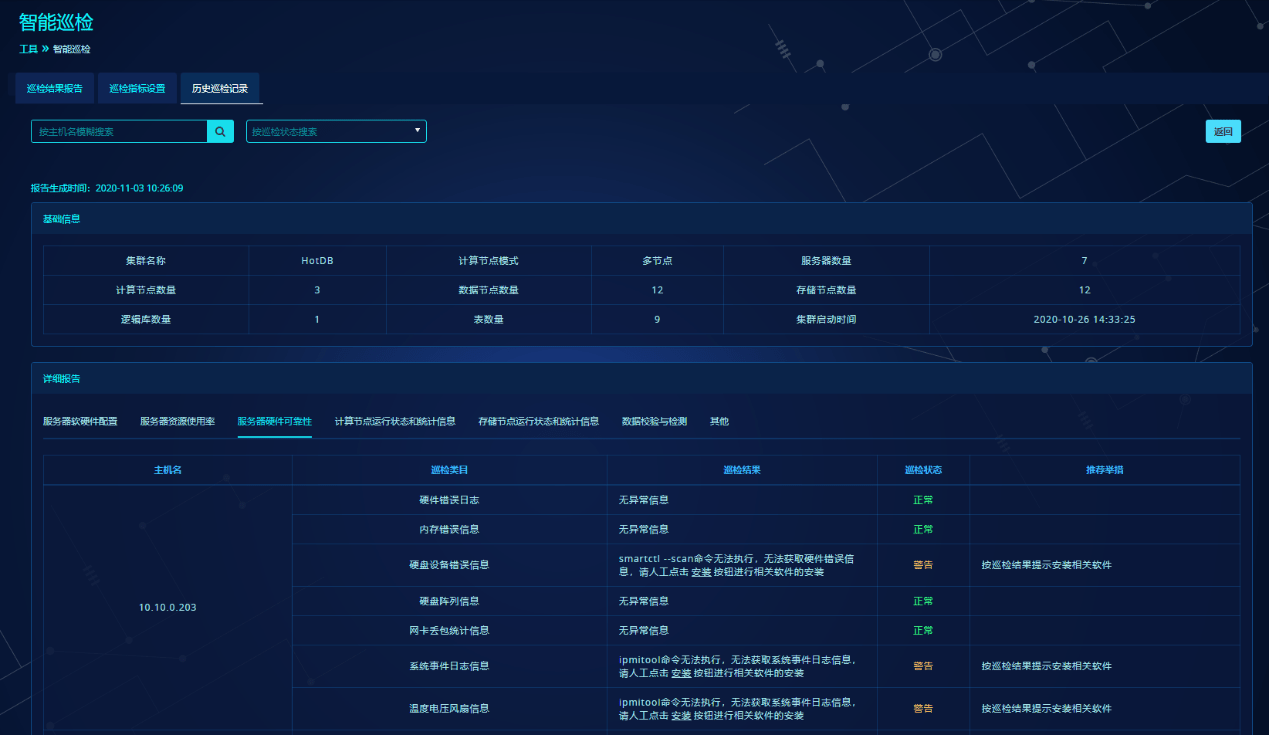Click the 智能巡检 page title
The width and height of the screenshot is (1269, 735).
[56, 22]
